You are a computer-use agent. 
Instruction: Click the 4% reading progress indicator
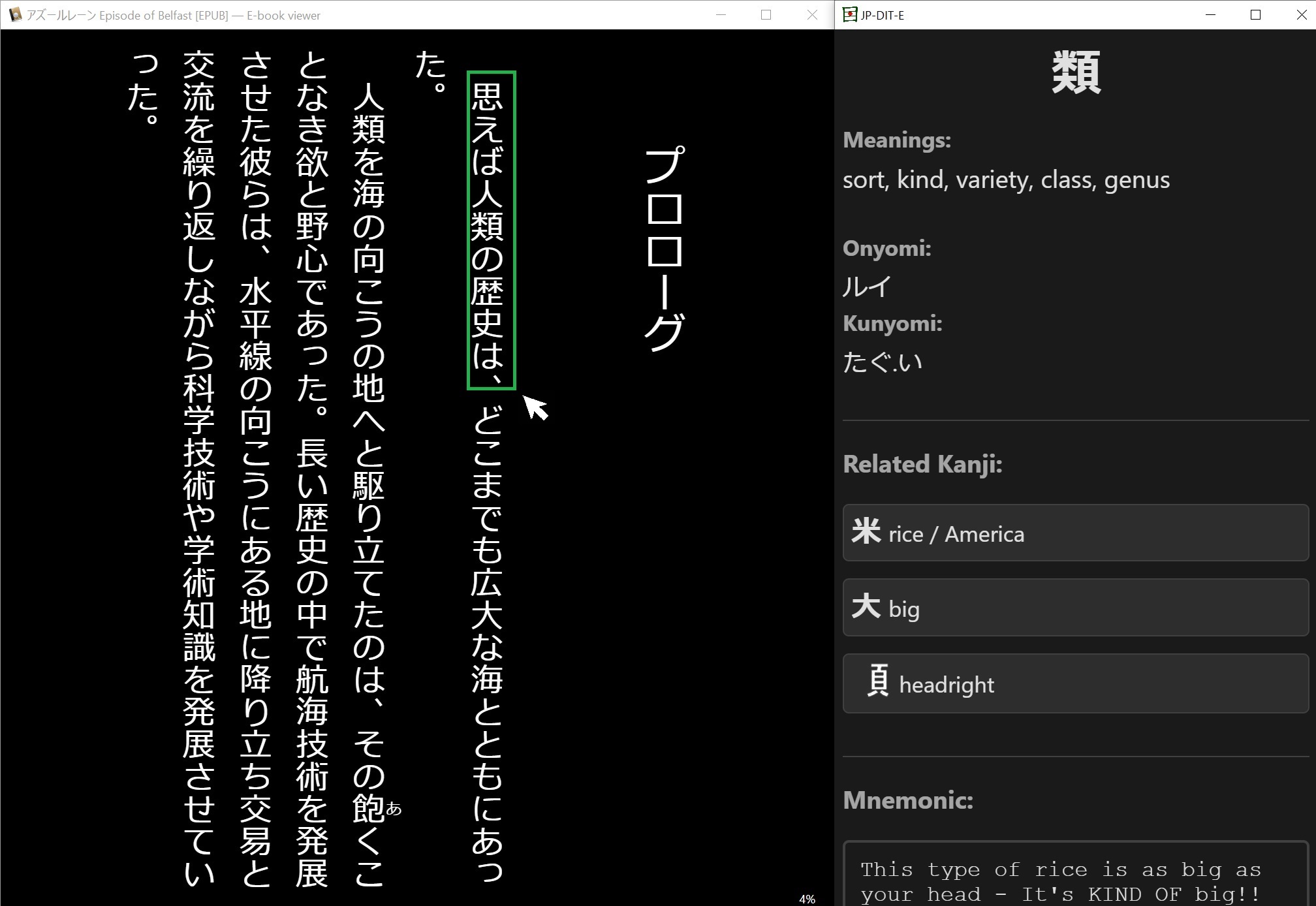(807, 899)
